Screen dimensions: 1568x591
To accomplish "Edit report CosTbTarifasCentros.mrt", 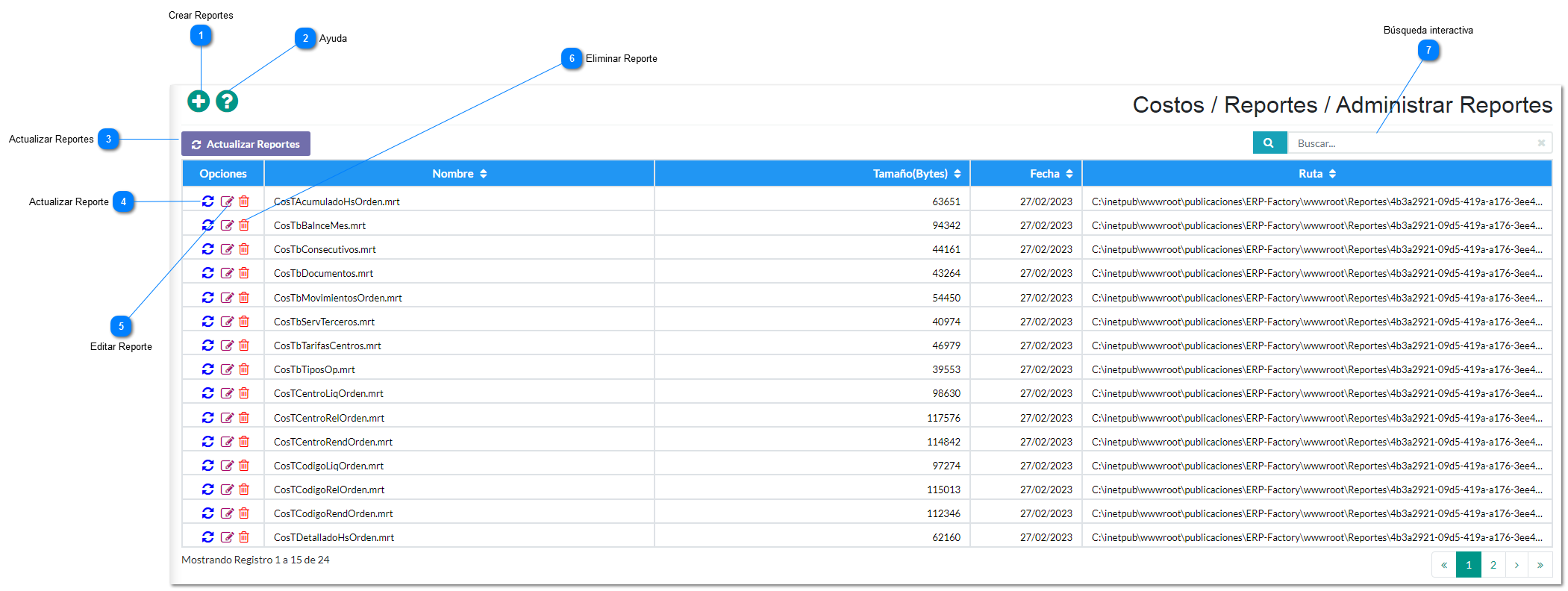I will point(227,345).
